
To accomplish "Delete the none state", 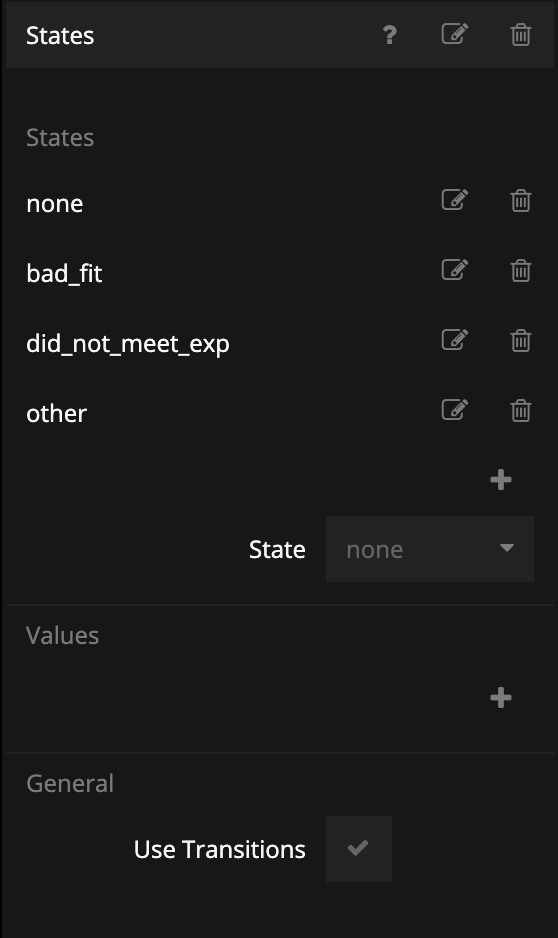I will (521, 200).
